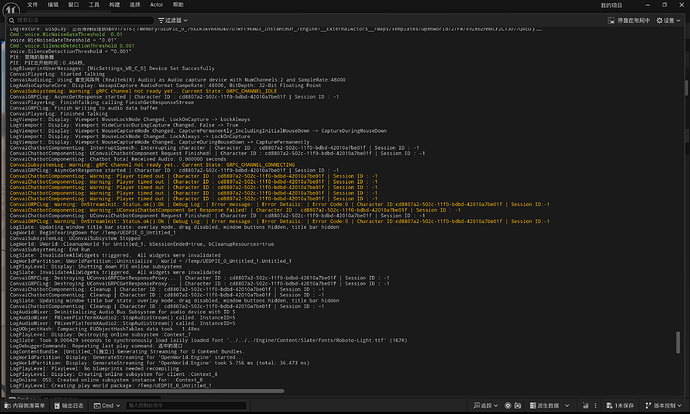
Task: Open the 编辑 menu
Action: point(53,5)
